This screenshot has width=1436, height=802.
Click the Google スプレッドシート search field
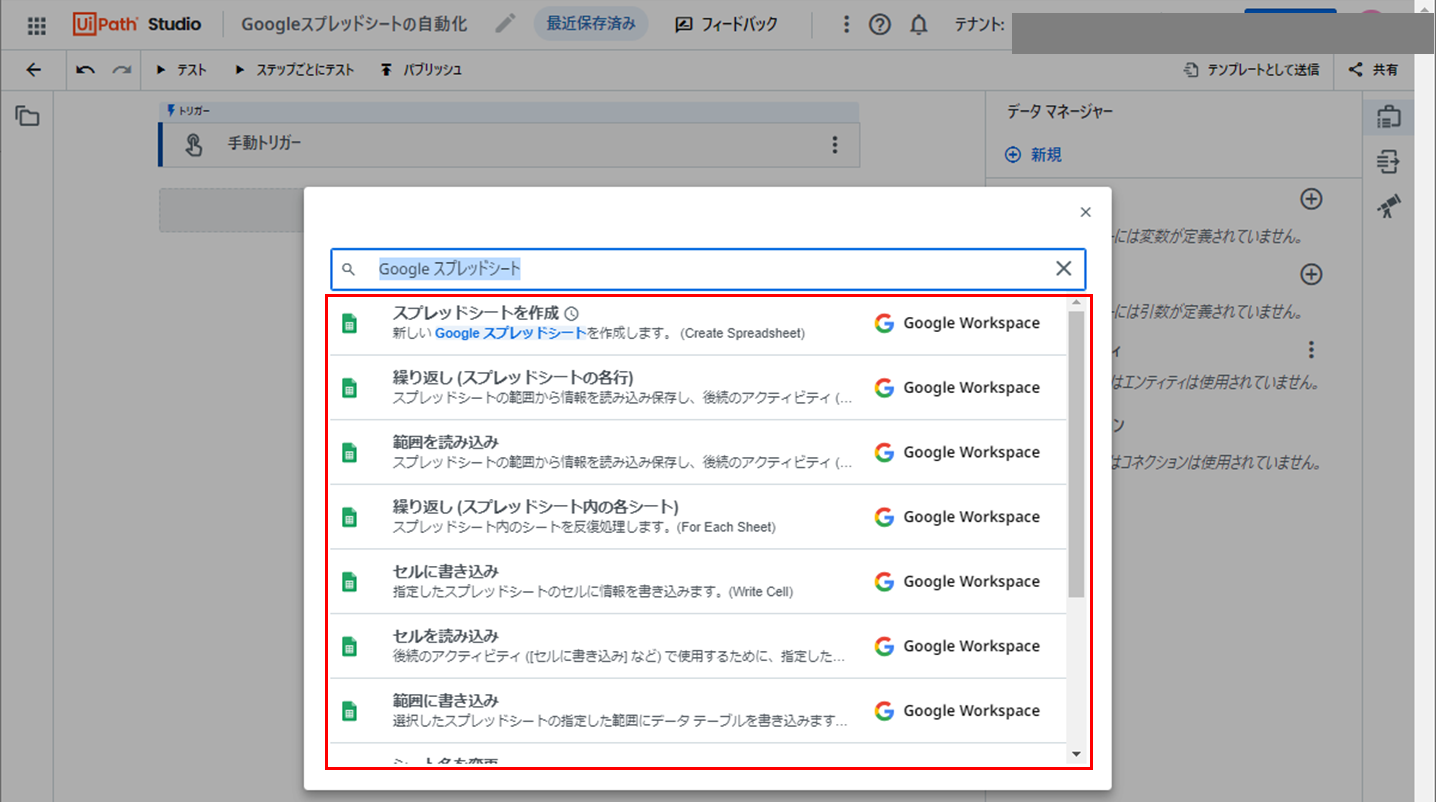point(708,269)
